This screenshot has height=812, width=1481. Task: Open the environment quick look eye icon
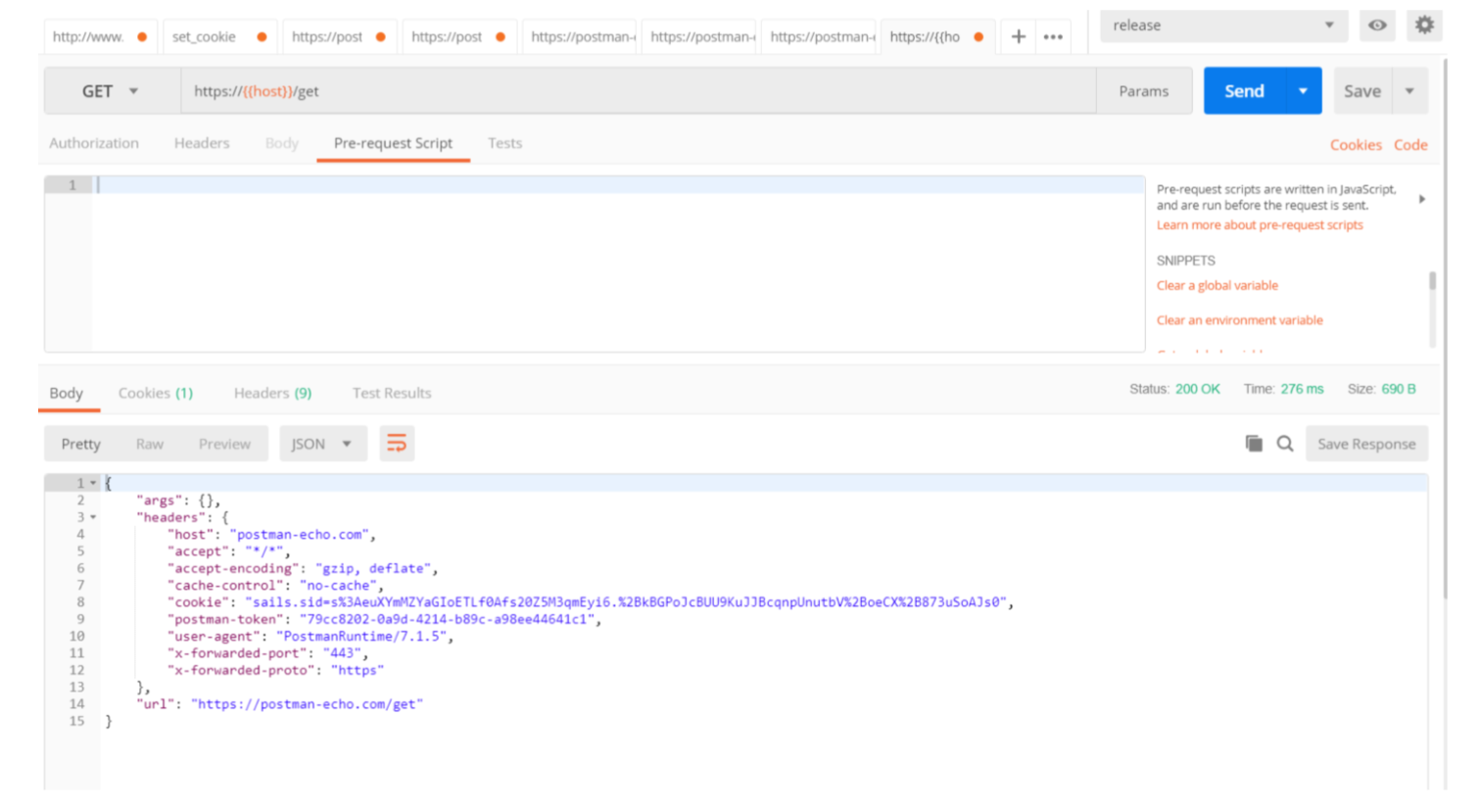(1376, 25)
